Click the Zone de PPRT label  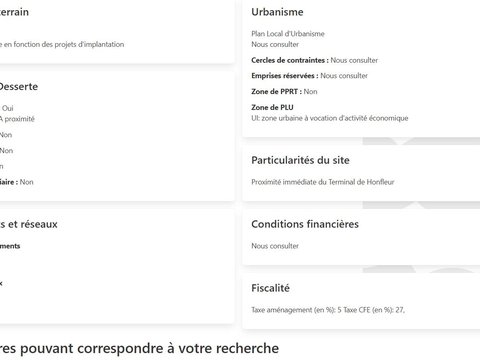(276, 92)
